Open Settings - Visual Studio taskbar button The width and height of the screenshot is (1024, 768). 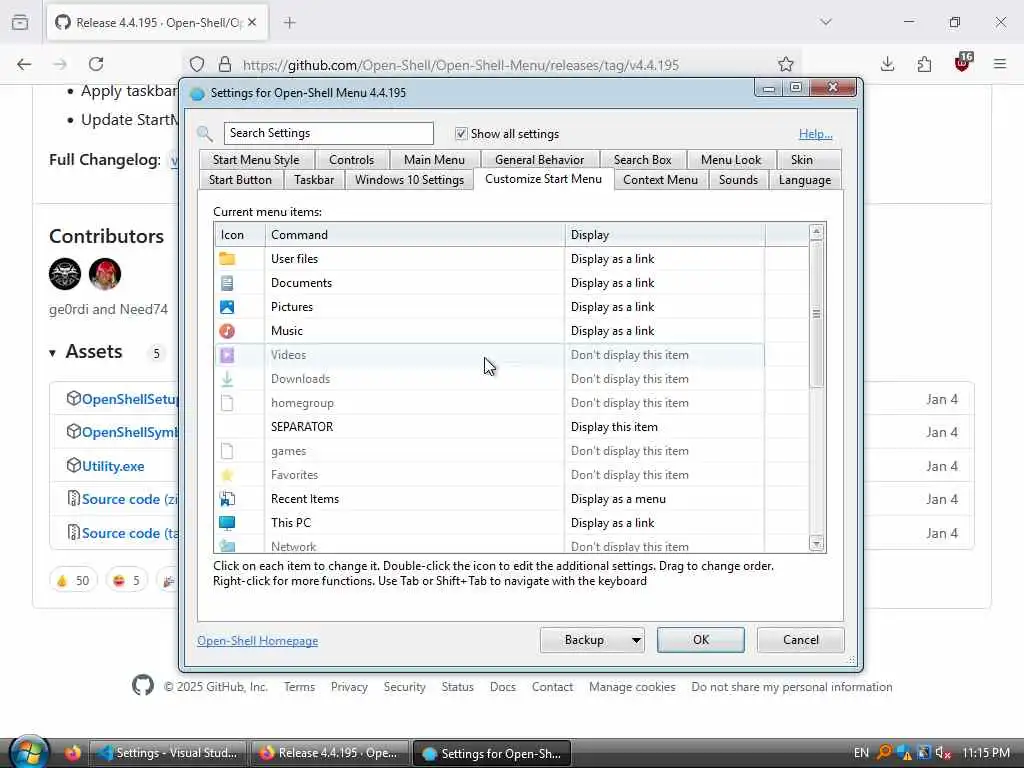(x=167, y=753)
